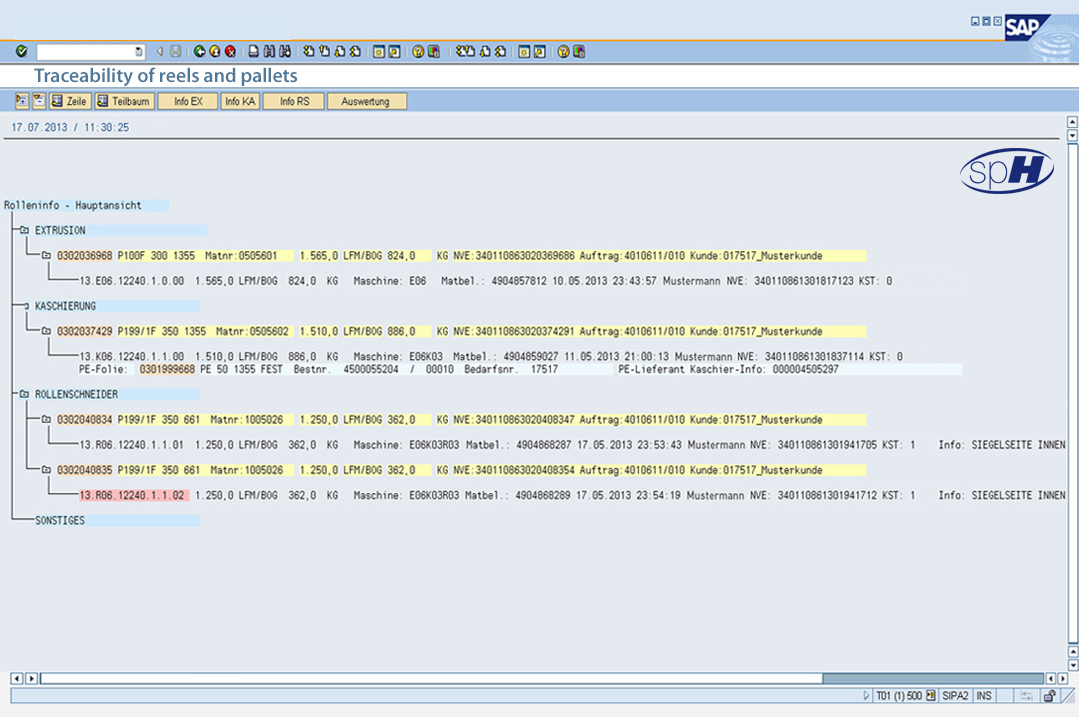This screenshot has height=717, width=1079.
Task: Open the command field dropdown
Action: tap(139, 51)
